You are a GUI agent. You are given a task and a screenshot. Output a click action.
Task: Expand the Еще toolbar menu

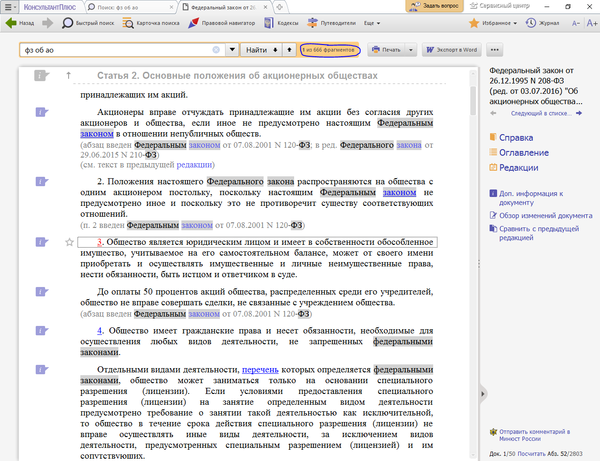[x=372, y=23]
